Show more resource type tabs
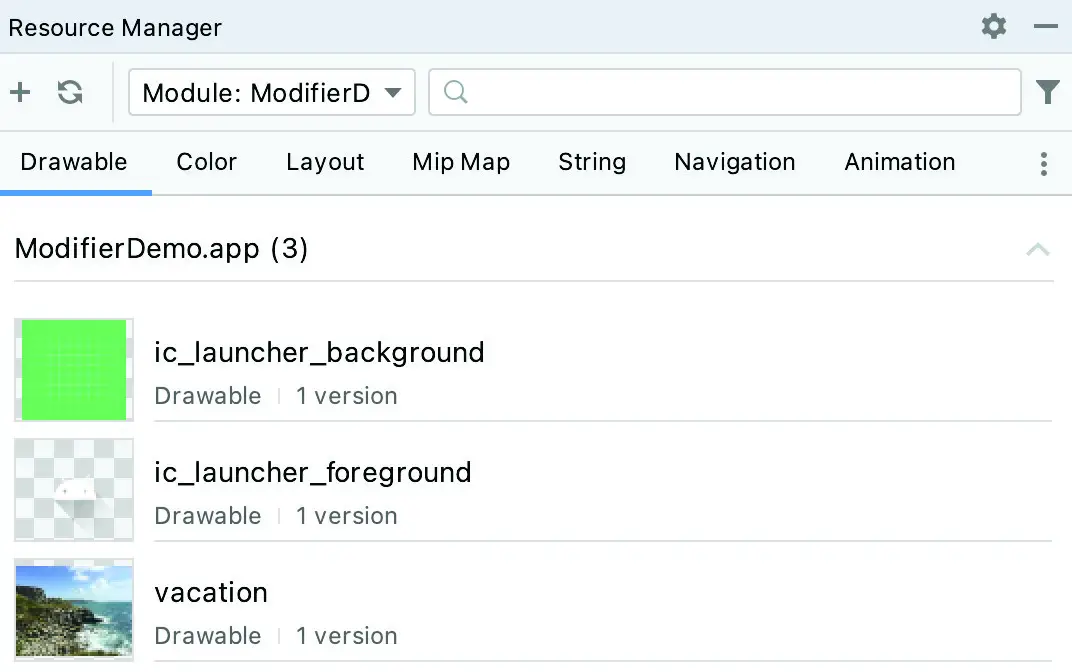This screenshot has width=1072, height=672. coord(1043,163)
